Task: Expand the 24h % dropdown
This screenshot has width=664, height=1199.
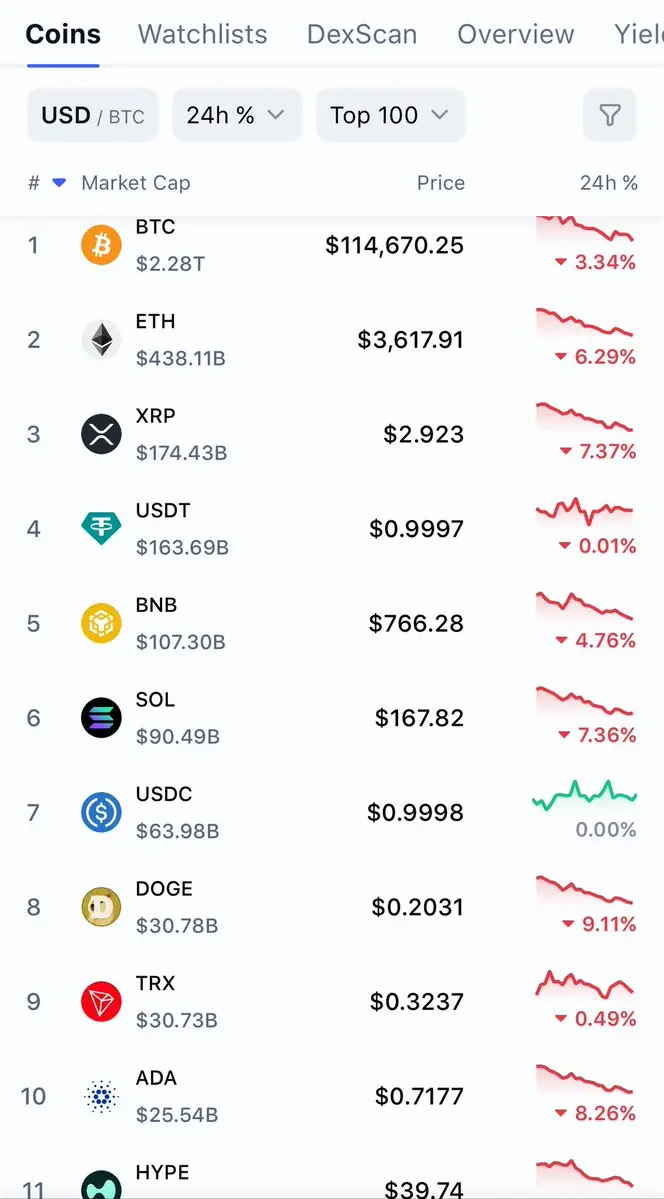Action: click(x=237, y=115)
